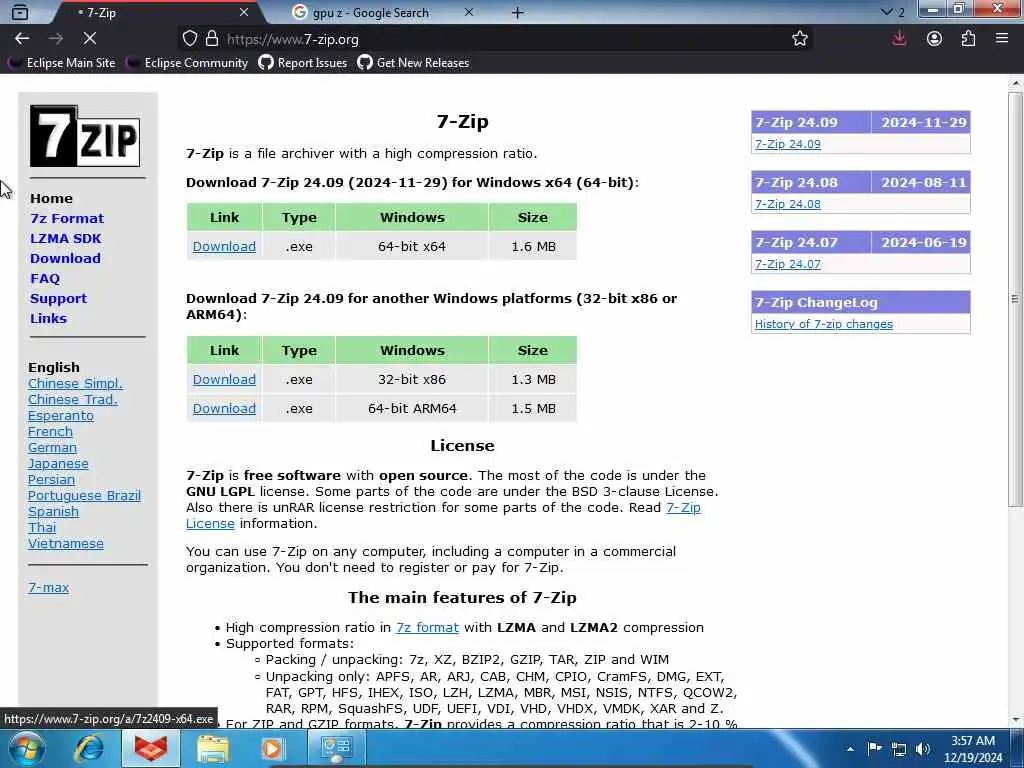Image resolution: width=1024 pixels, height=768 pixels.
Task: Open the Eclipse Main Site bookmark
Action: pyautogui.click(x=63, y=63)
